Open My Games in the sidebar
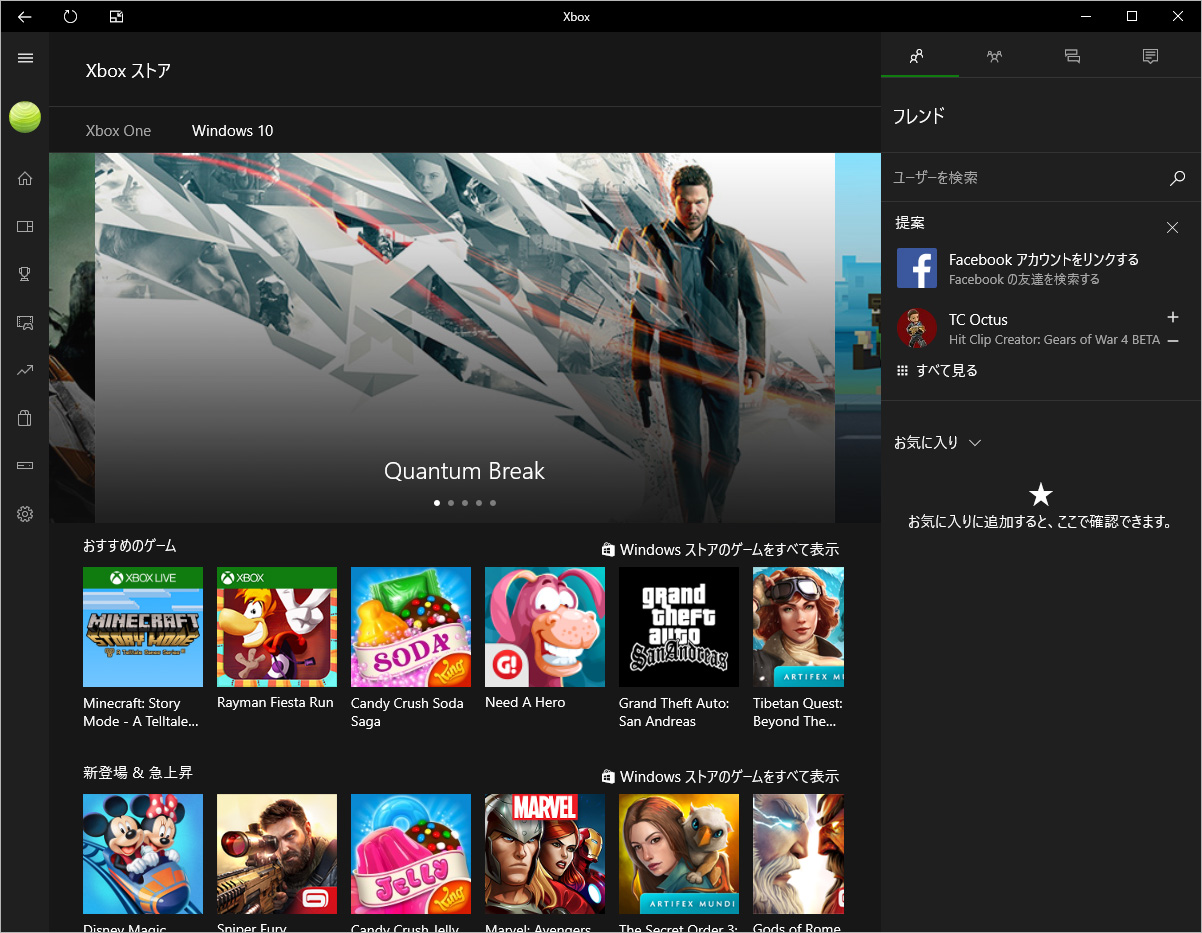This screenshot has width=1202, height=933. tap(25, 227)
